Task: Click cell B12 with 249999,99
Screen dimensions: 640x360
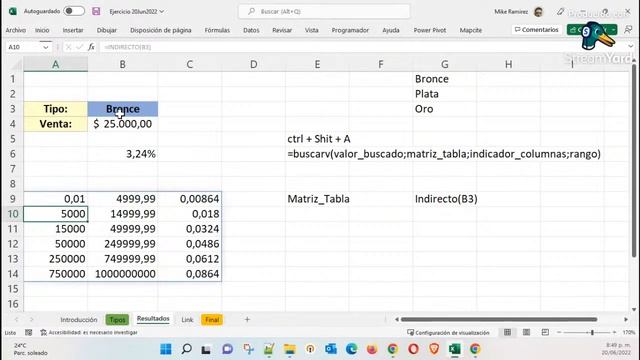Action: [123, 244]
